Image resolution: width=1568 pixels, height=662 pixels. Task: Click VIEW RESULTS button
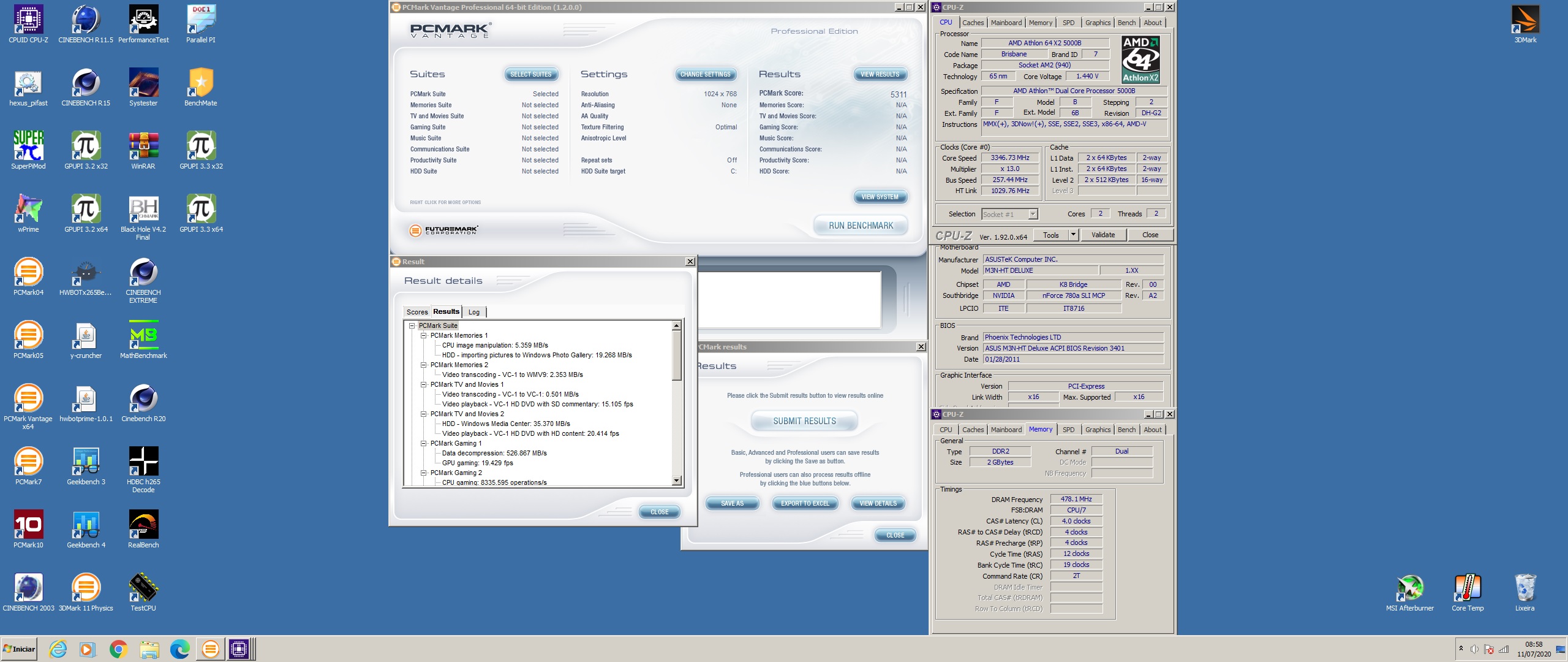click(880, 75)
